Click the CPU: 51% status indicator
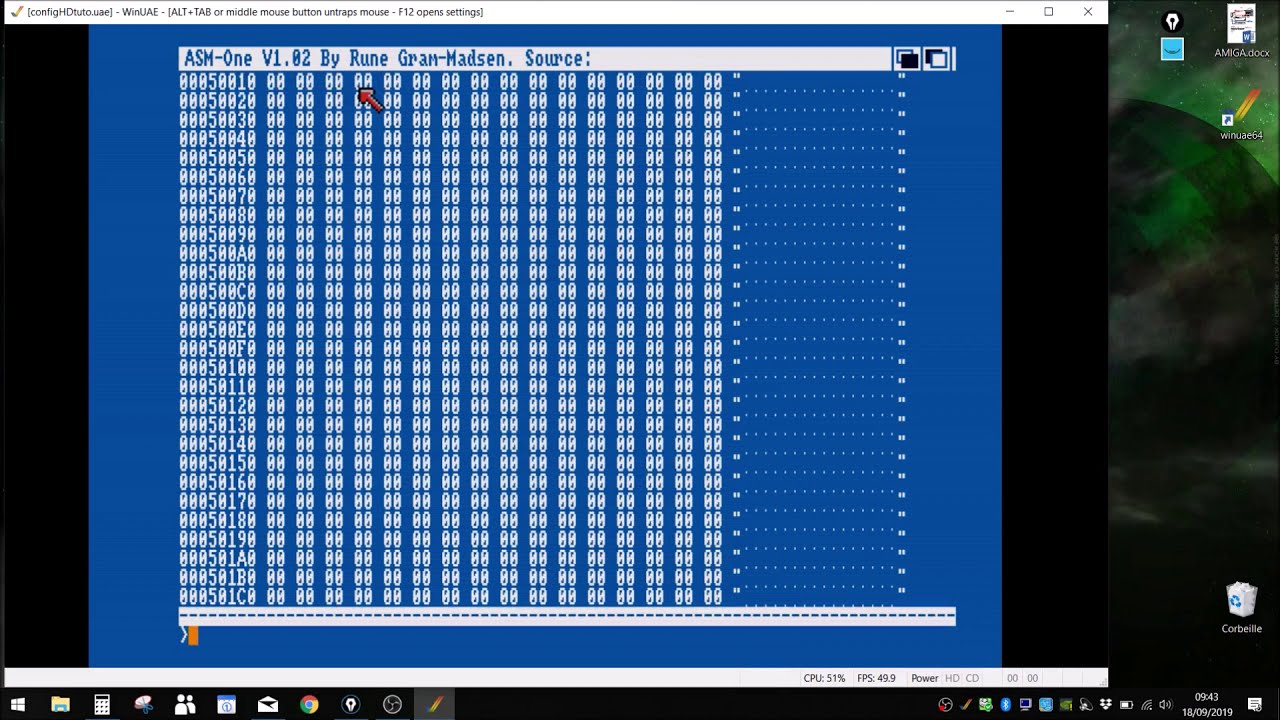 (824, 678)
